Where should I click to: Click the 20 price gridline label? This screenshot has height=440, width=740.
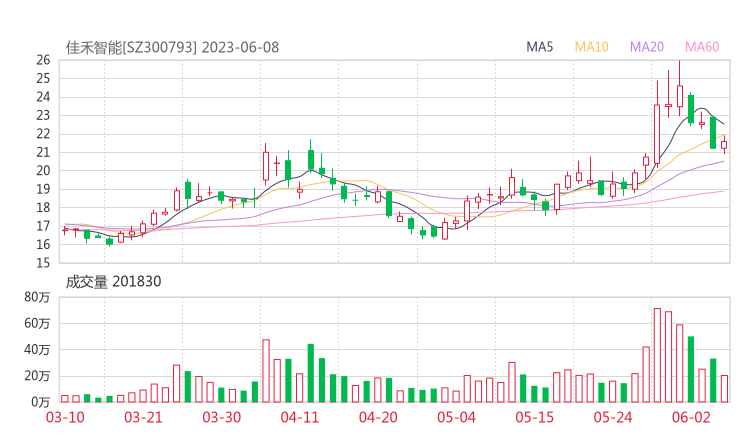tap(42, 171)
